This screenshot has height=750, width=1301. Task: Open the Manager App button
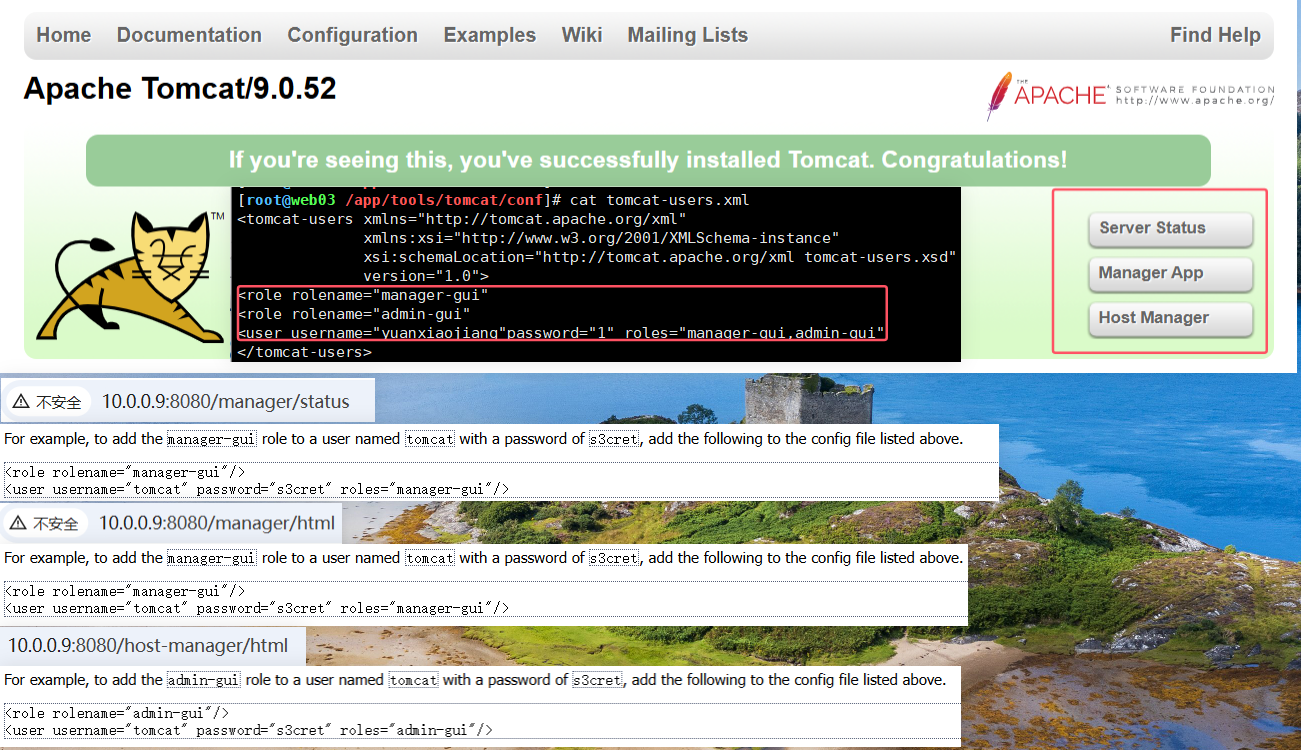point(1170,274)
